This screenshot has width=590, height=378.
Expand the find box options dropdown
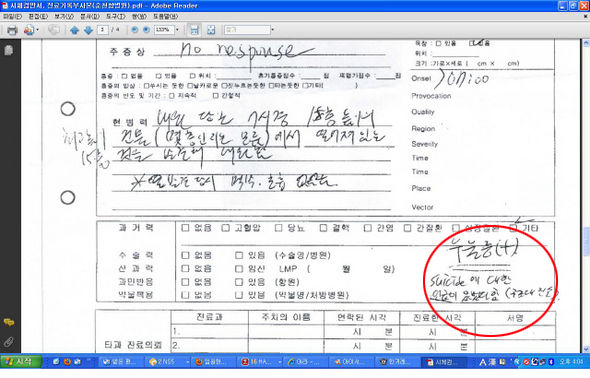click(x=273, y=30)
